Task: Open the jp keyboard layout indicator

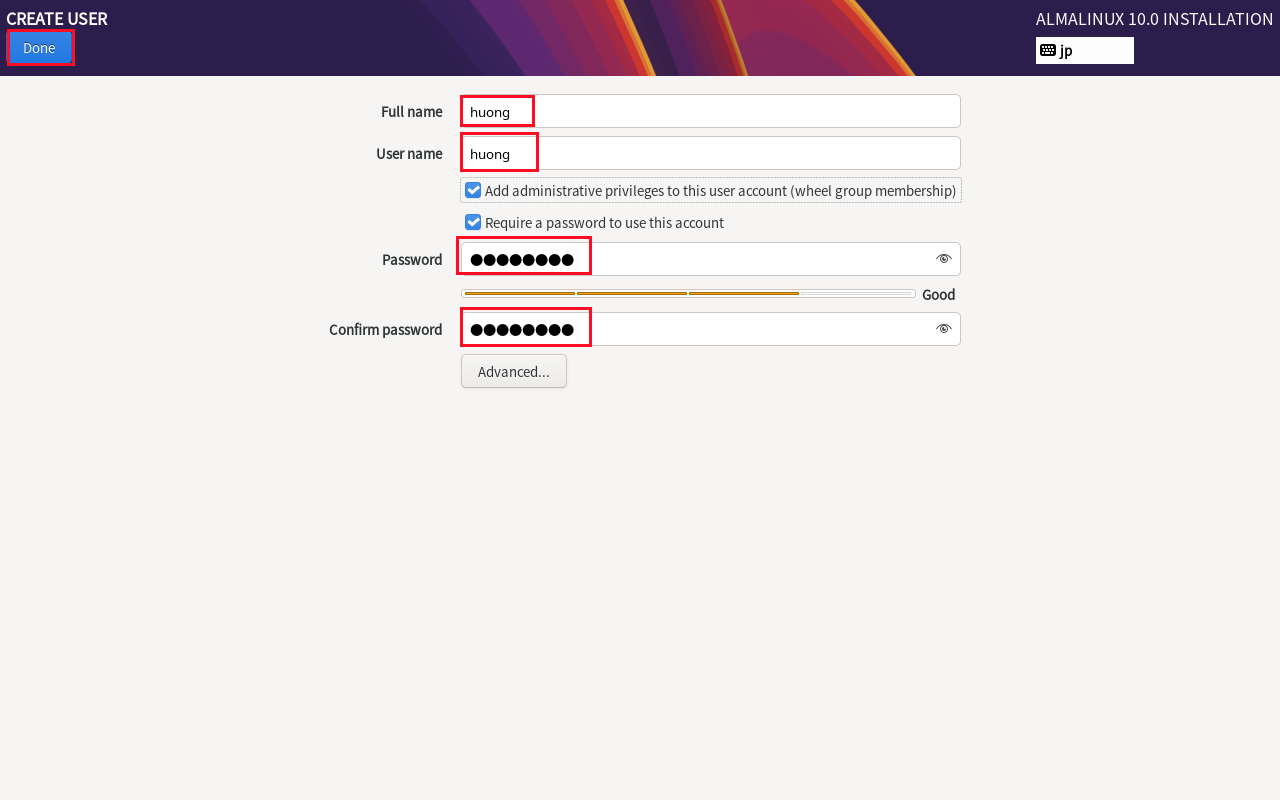Action: click(1085, 50)
